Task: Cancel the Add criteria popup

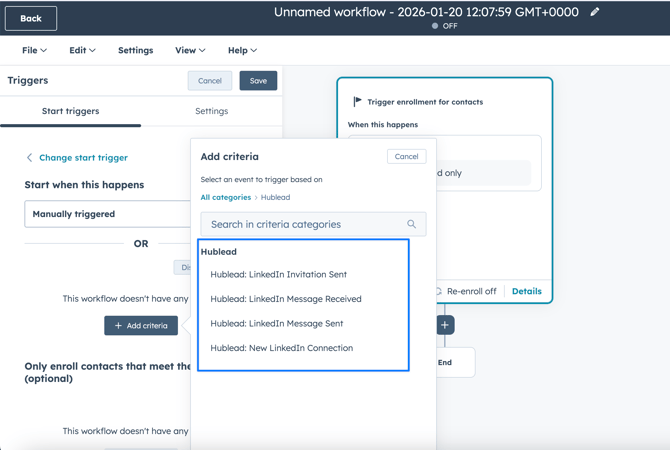Action: [x=406, y=156]
